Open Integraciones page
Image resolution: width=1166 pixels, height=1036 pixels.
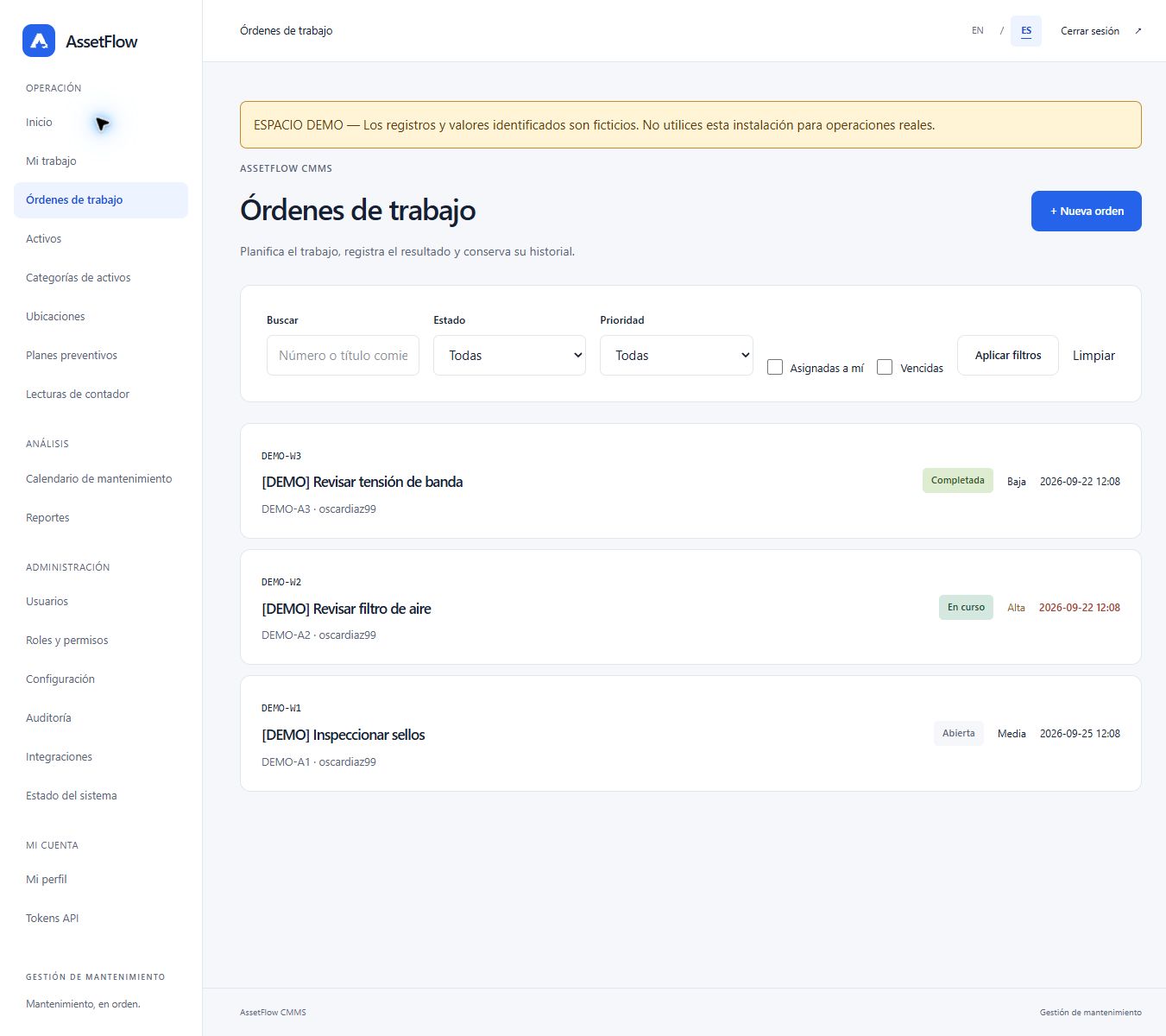tap(101, 757)
